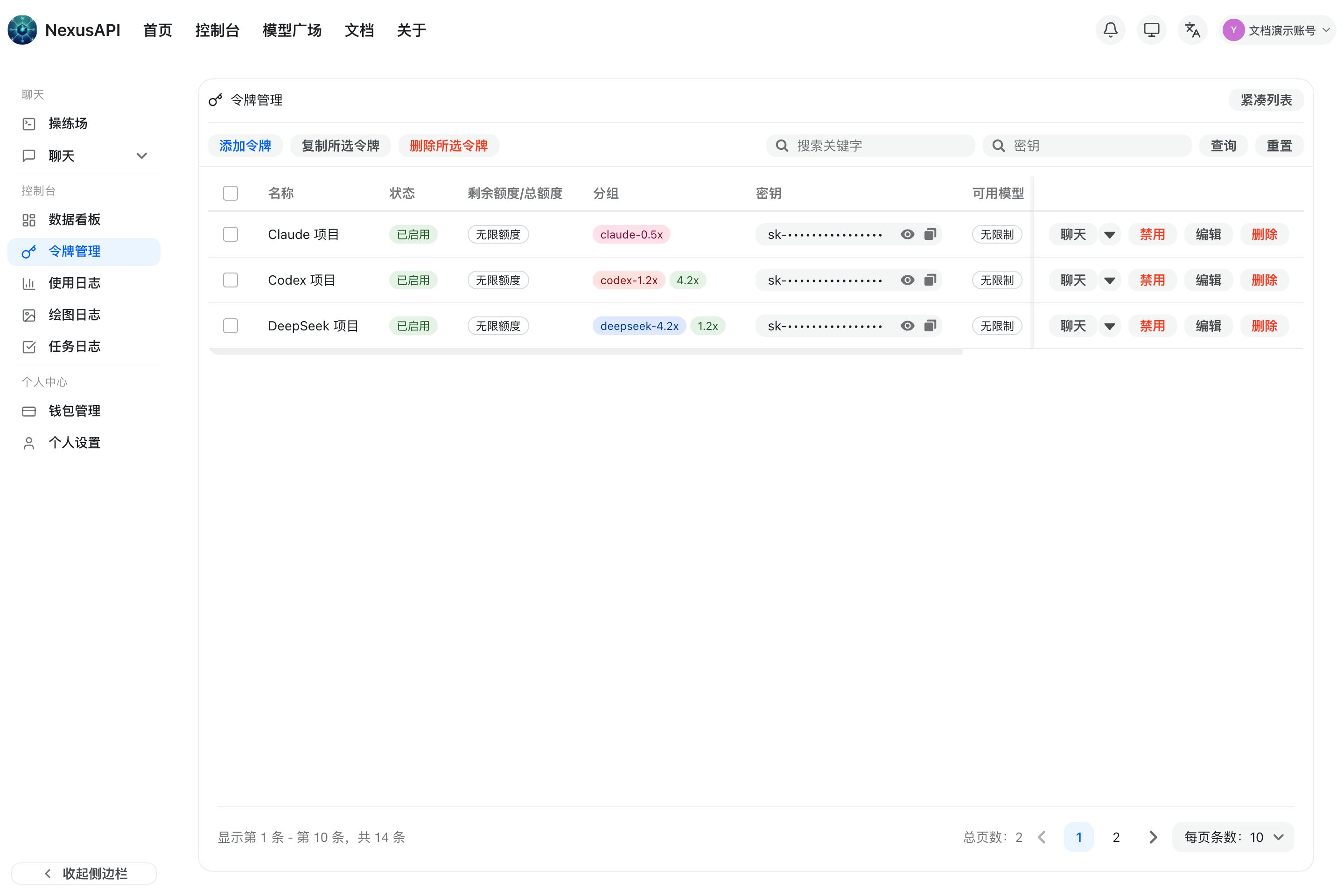
Task: Select page 1 in pagination
Action: click(1079, 837)
